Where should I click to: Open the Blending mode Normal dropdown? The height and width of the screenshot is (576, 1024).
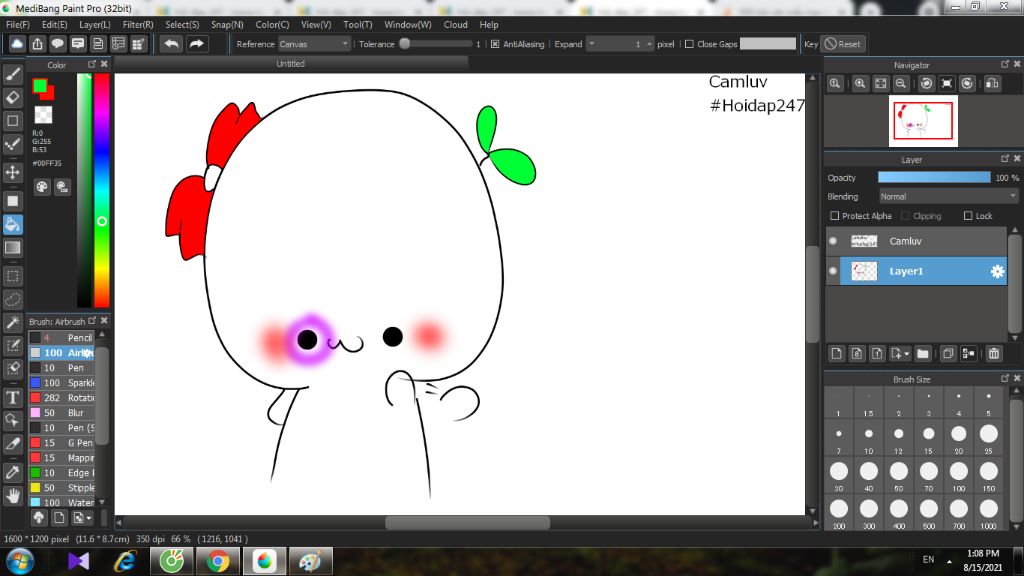pos(948,197)
